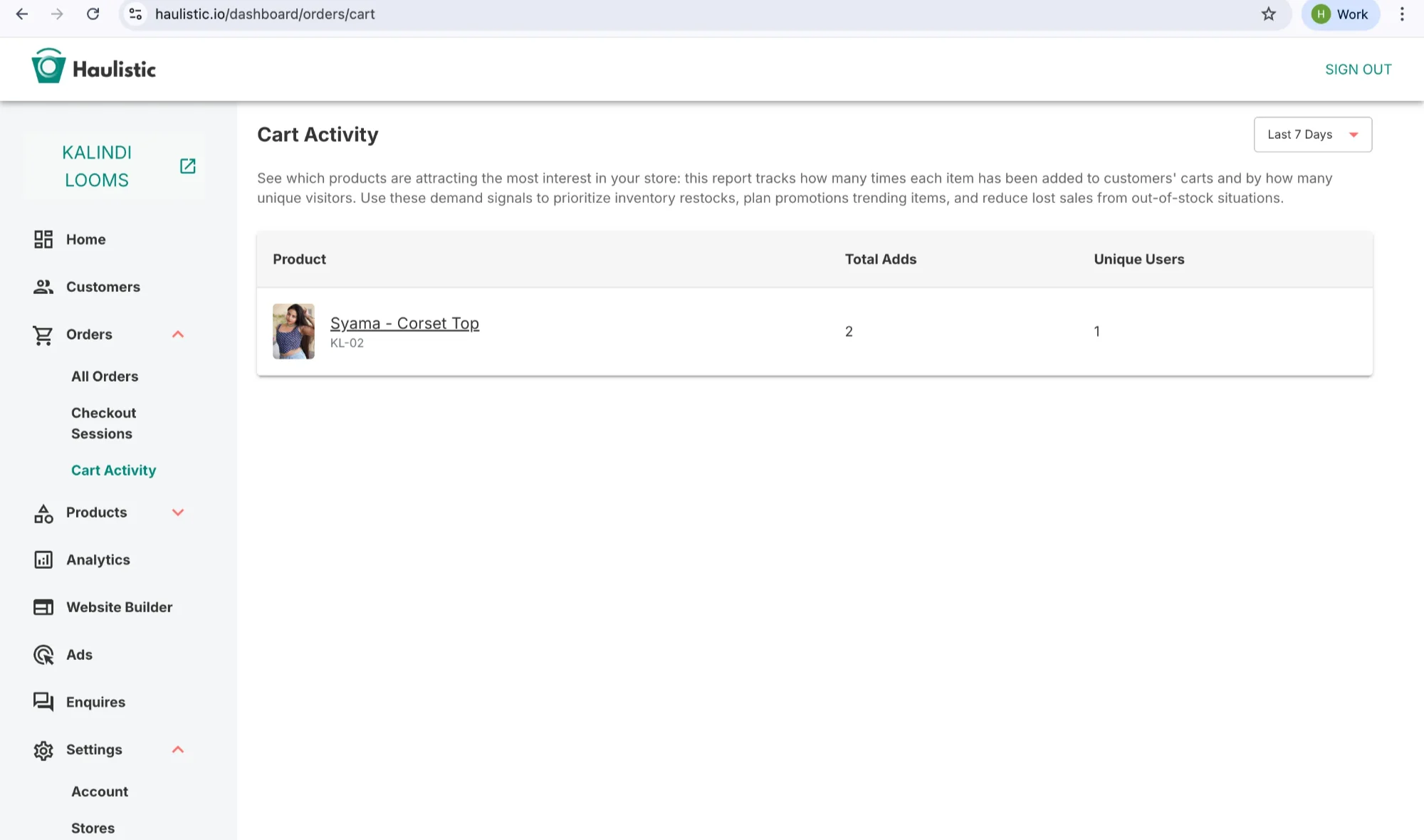Click the Syama Corset Top thumbnail

tap(293, 331)
